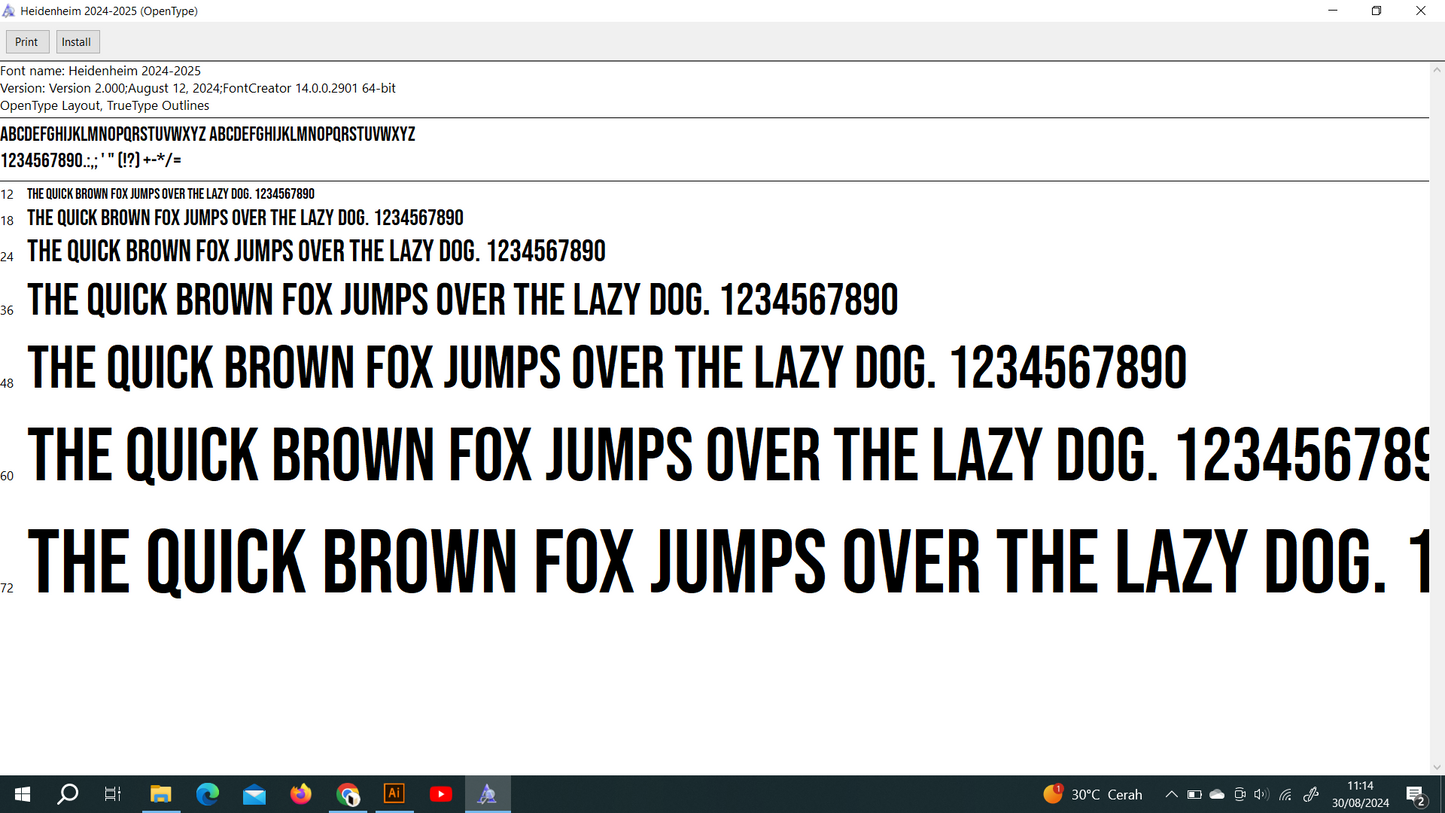Open Adobe Illustrator from the taskbar
The image size is (1445, 813).
click(x=394, y=794)
